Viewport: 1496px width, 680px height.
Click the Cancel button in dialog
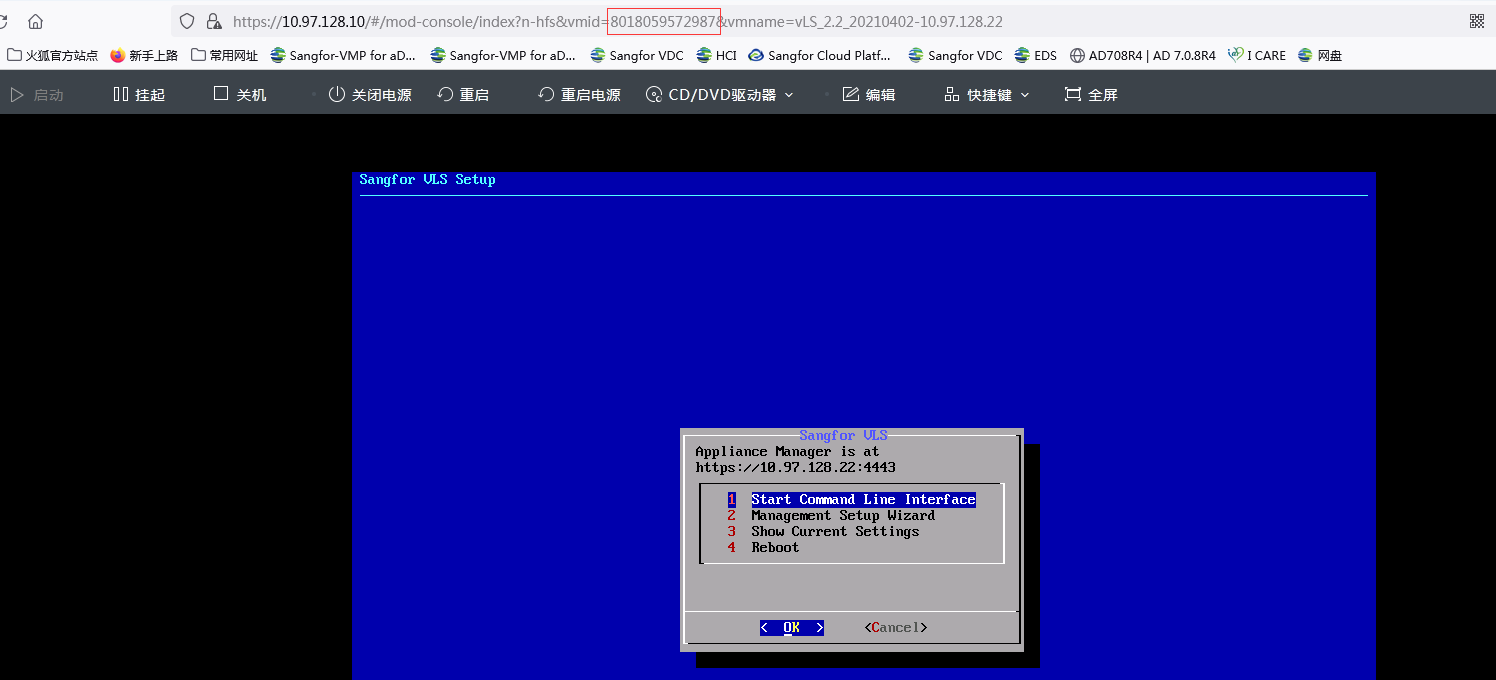tap(896, 627)
